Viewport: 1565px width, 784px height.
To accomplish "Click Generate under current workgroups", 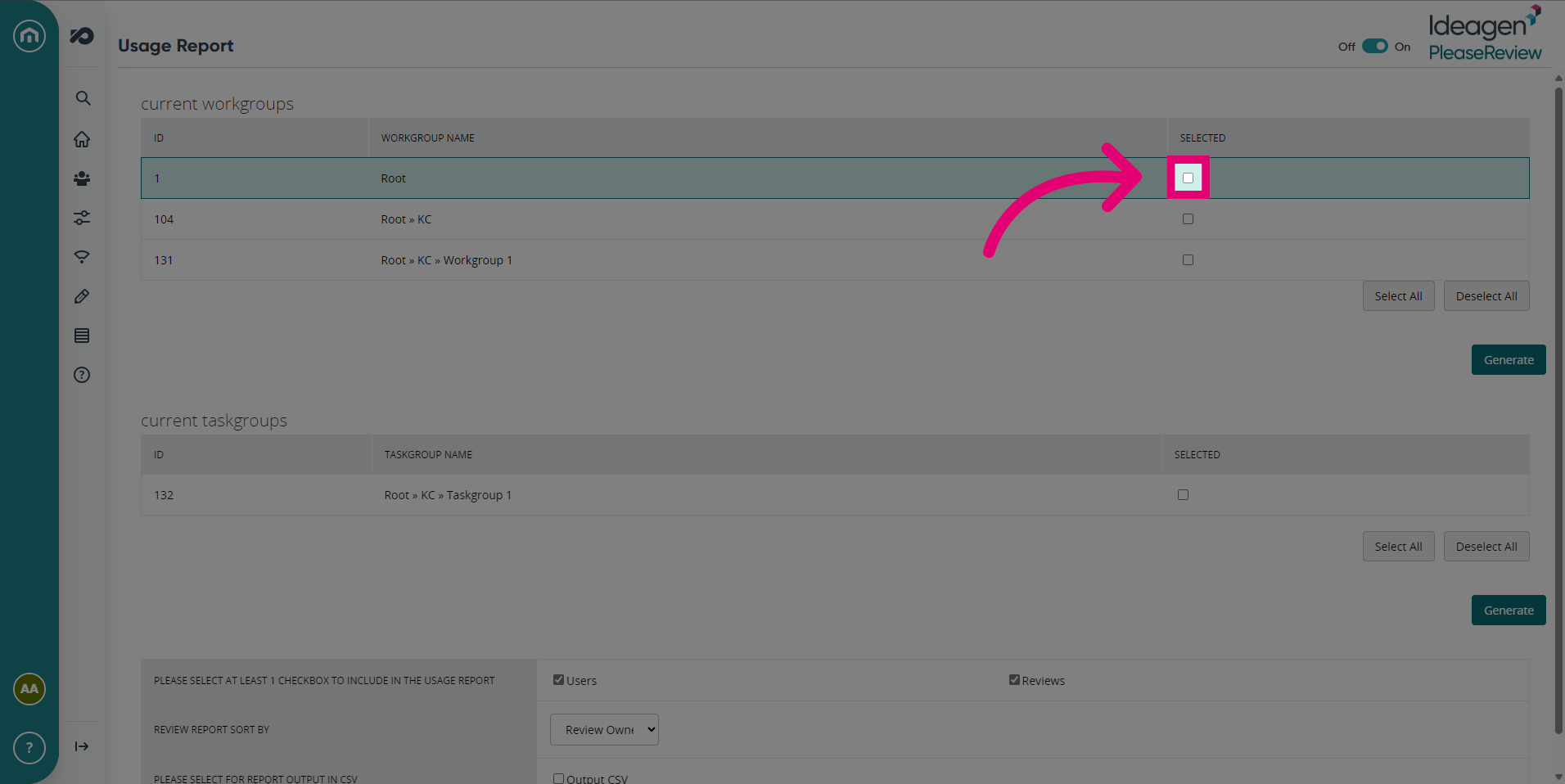I will [1509, 360].
